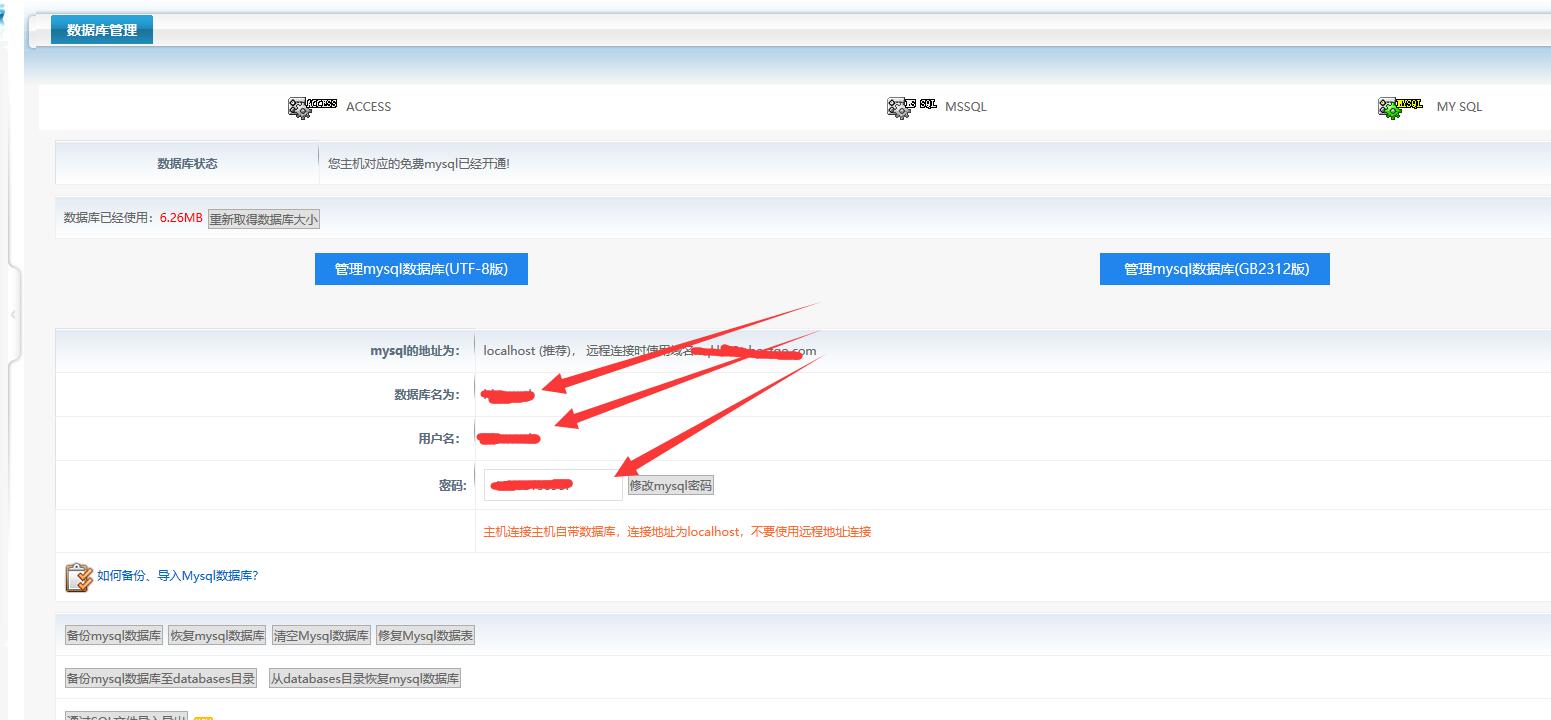The image size is (1551, 720).
Task: Click the 您主机对应的免费mysql已经开通! status text
Action: pyautogui.click(x=419, y=164)
